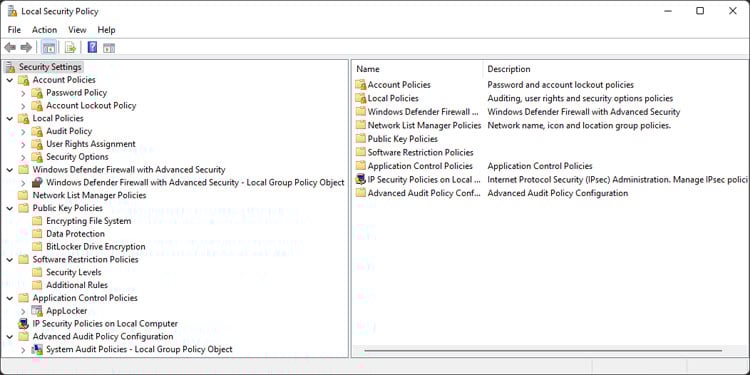Select the Application Control Policies tree label
750x375 pixels.
85,298
